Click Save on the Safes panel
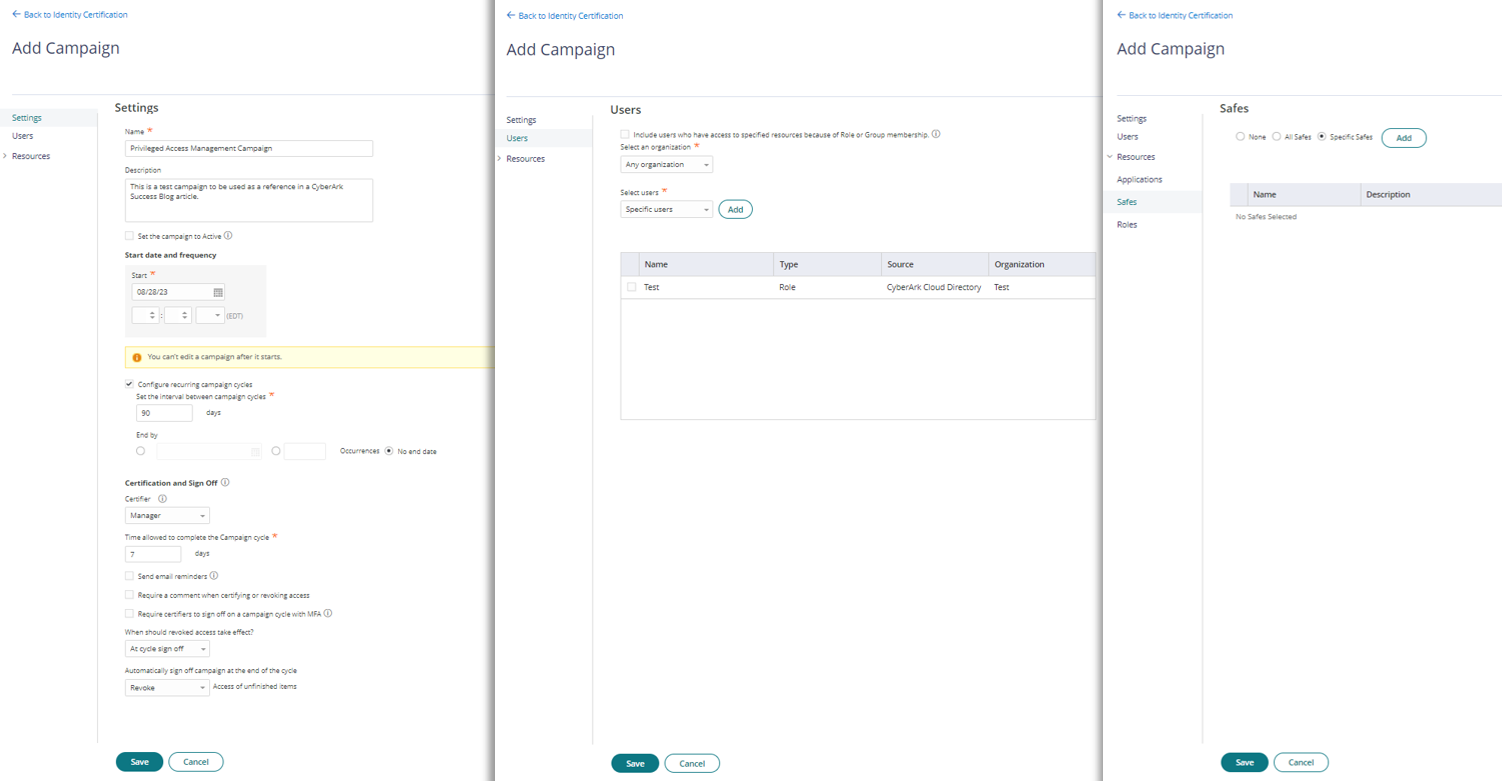The height and width of the screenshot is (781, 1502). (1244, 762)
